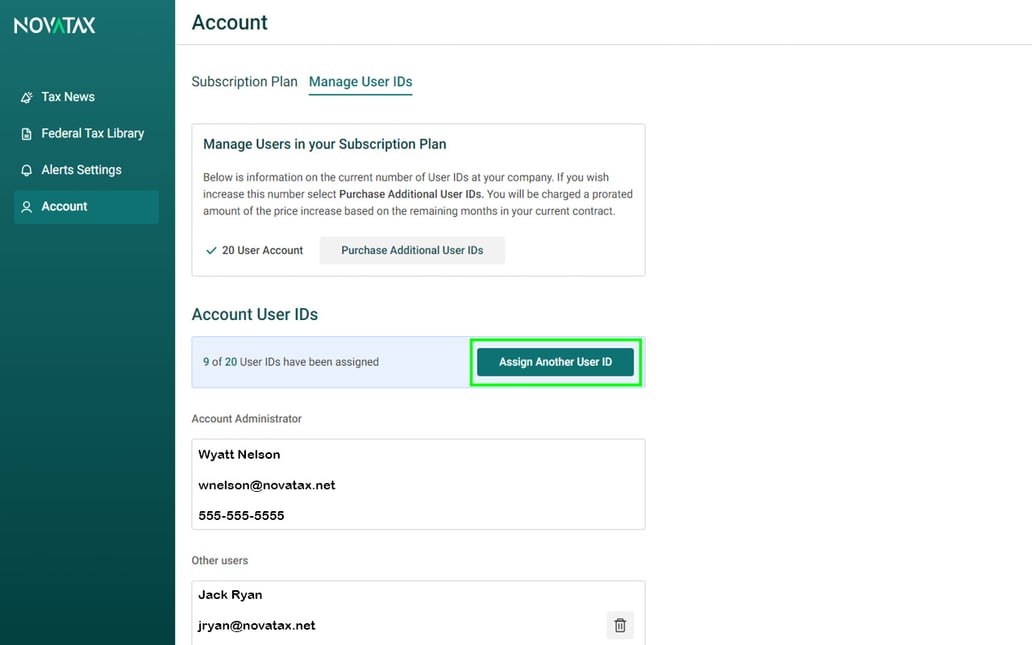The height and width of the screenshot is (645, 1032).
Task: Click the email wnelson@novatax.net
Action: coord(267,485)
